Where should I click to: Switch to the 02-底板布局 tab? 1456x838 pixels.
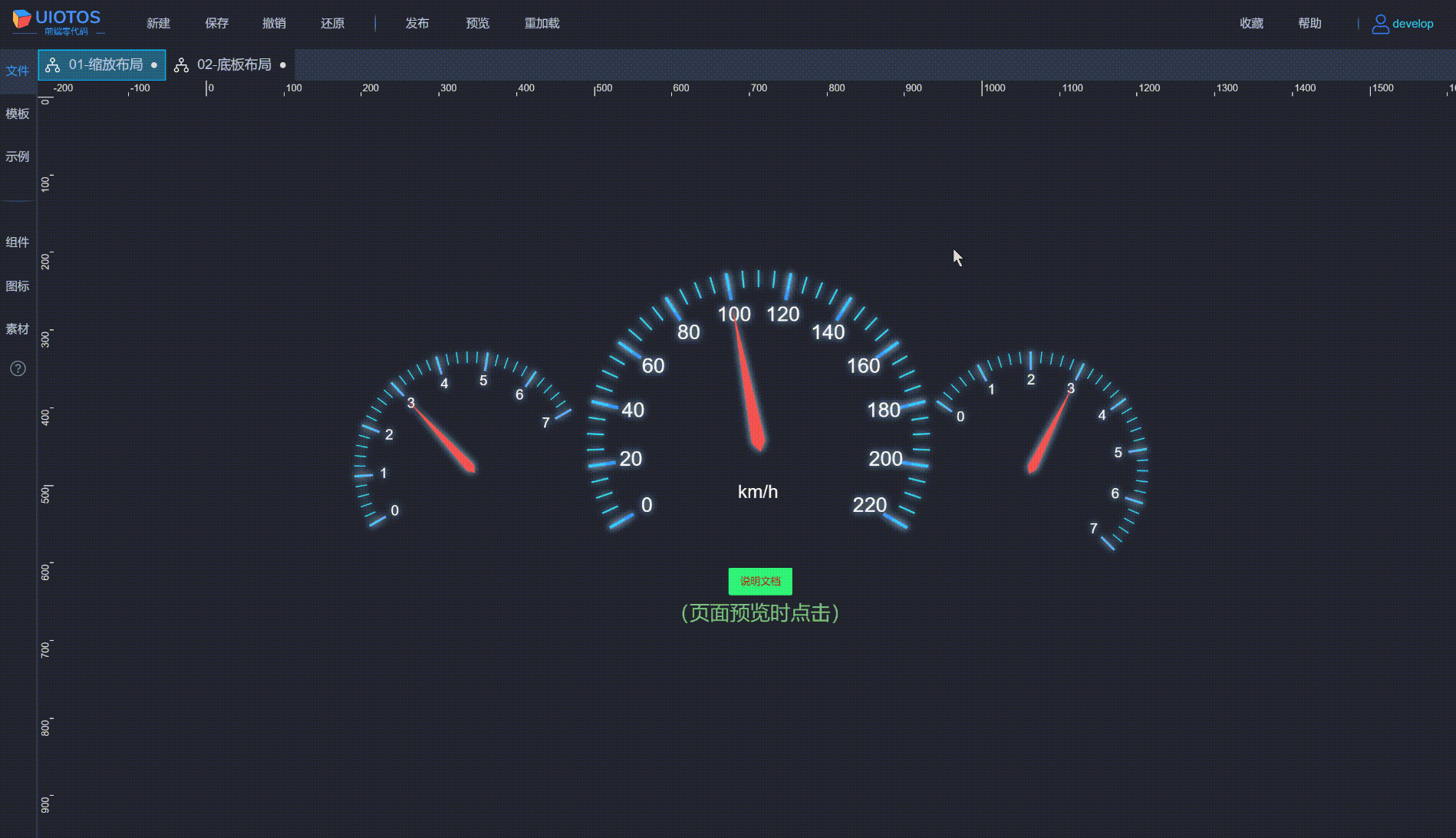click(x=234, y=65)
